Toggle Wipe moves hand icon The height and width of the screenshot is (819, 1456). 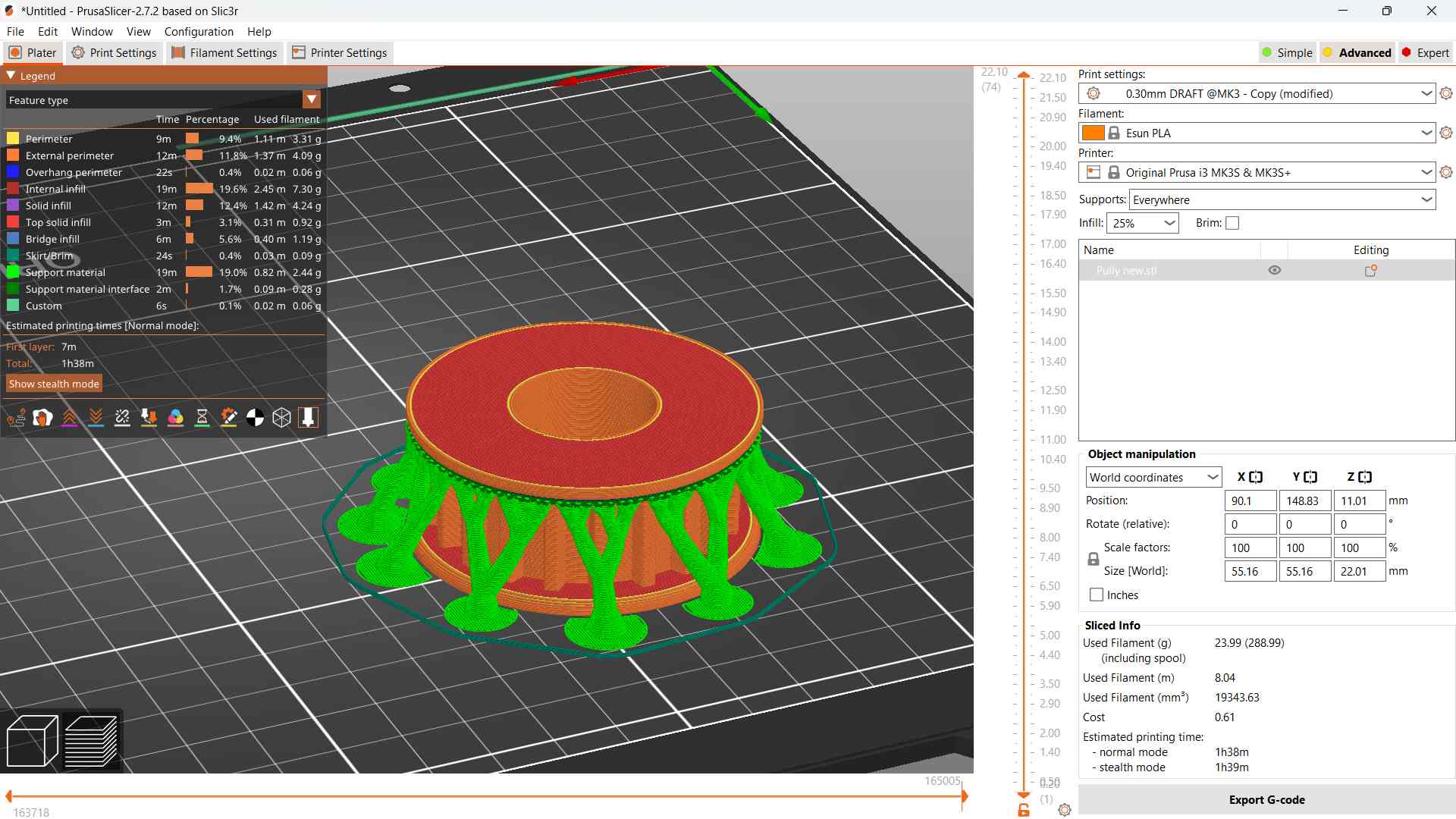pyautogui.click(x=42, y=417)
